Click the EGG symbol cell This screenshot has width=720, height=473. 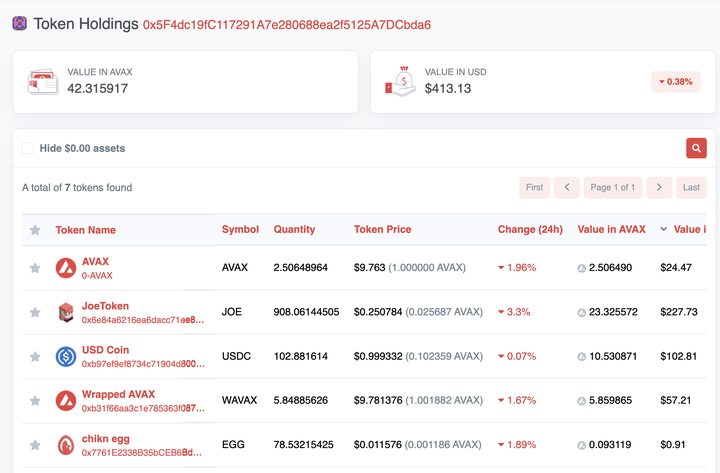pos(233,445)
